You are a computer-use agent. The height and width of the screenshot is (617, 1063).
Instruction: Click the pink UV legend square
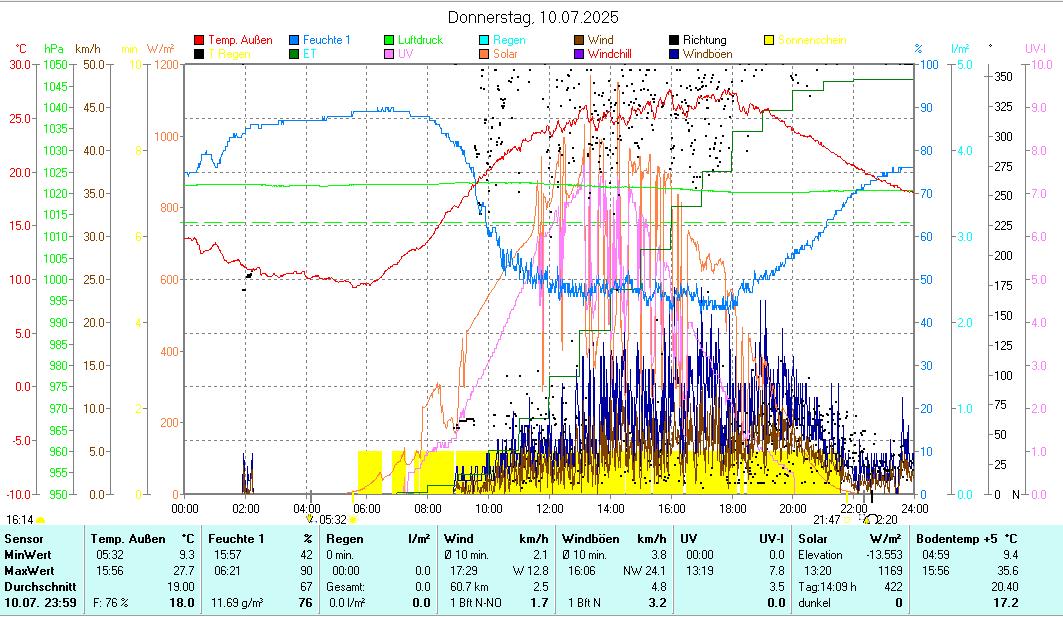[x=390, y=54]
